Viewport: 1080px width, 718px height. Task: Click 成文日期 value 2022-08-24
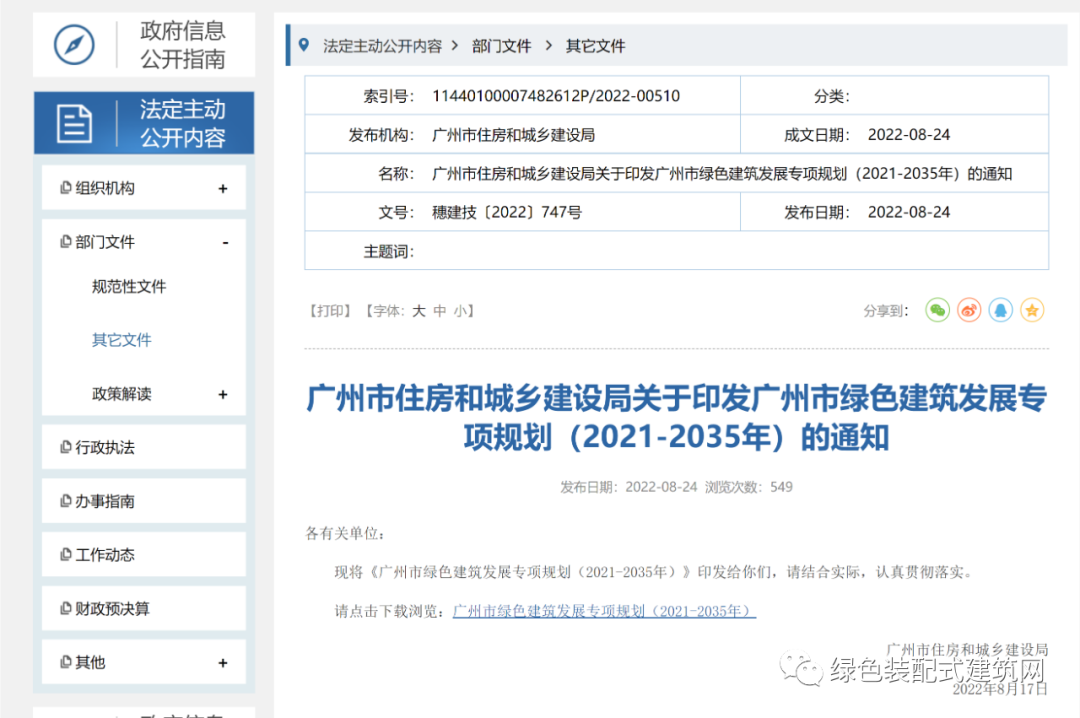click(x=908, y=135)
